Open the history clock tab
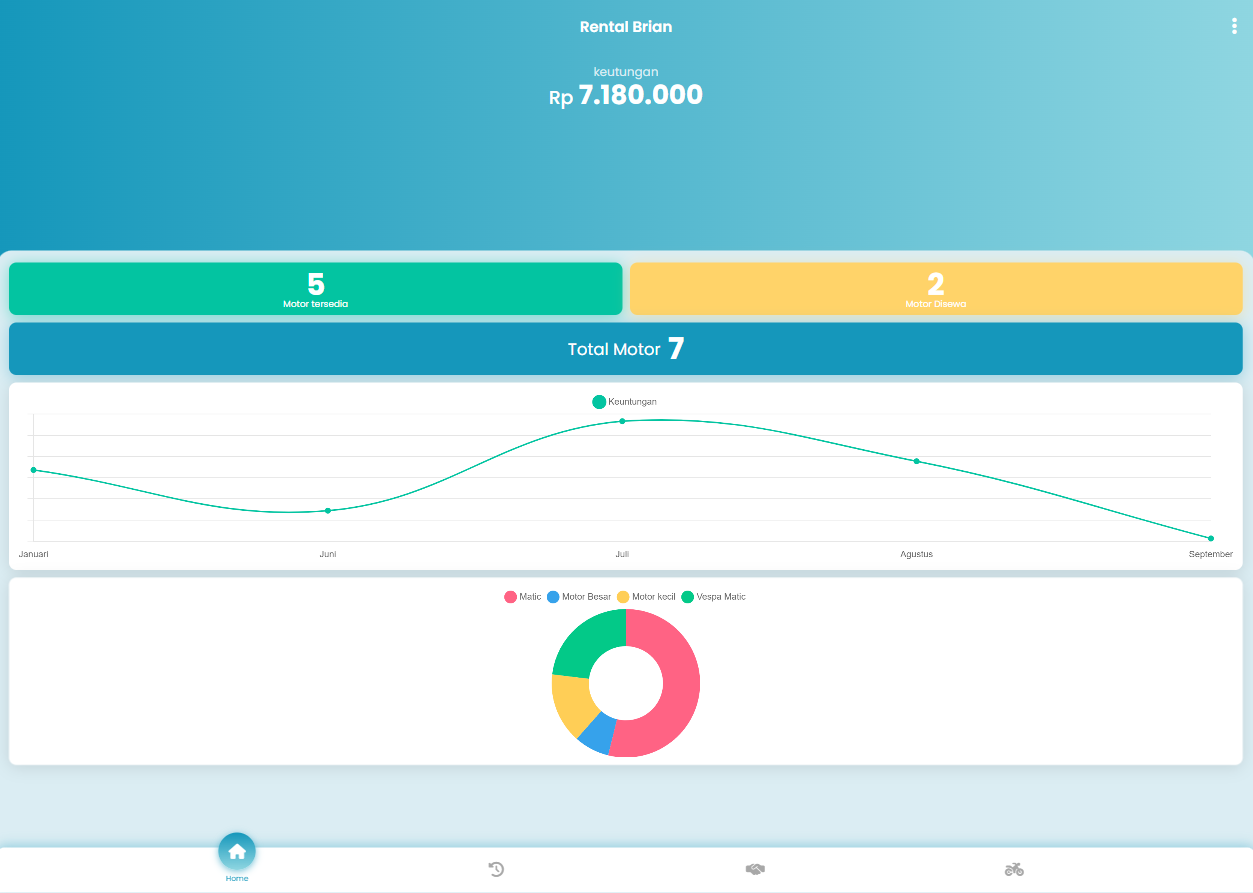 coord(496,869)
